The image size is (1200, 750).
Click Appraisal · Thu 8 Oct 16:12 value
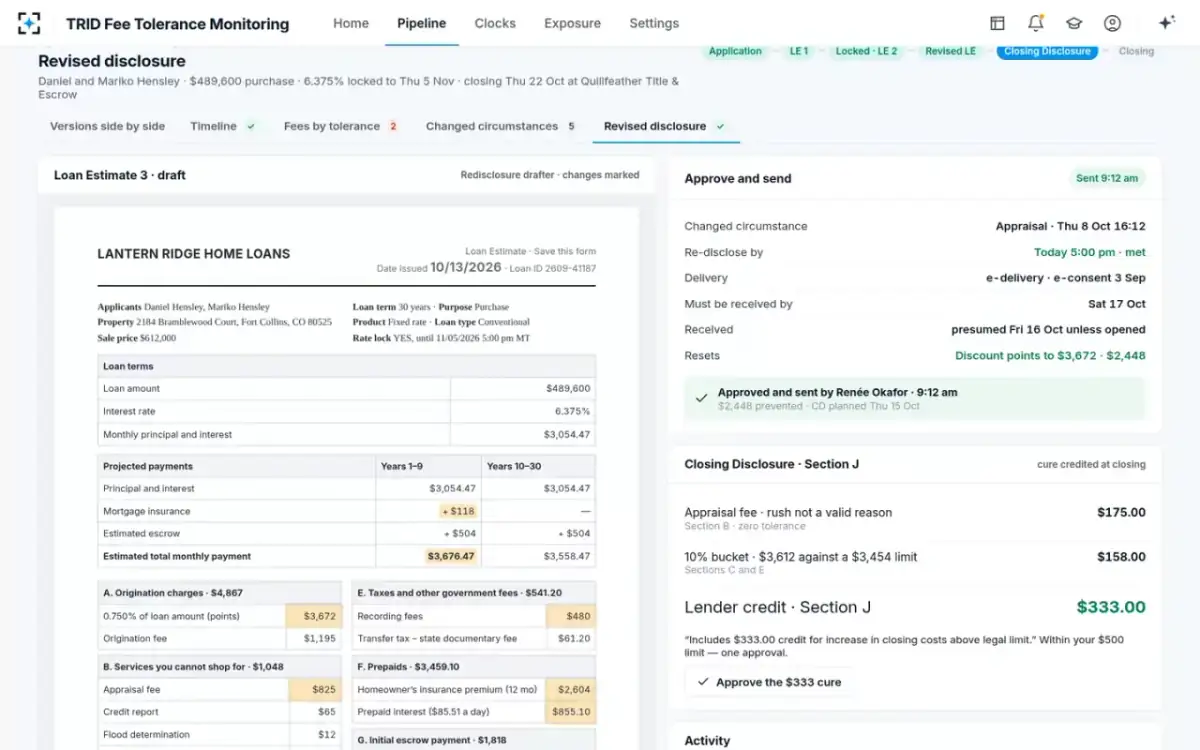tap(1070, 226)
